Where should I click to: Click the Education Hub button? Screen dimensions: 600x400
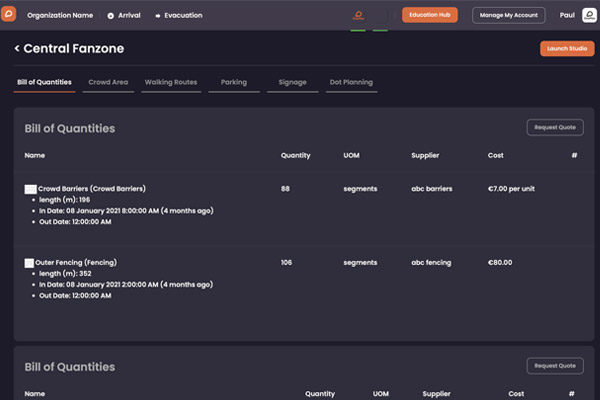(x=430, y=15)
